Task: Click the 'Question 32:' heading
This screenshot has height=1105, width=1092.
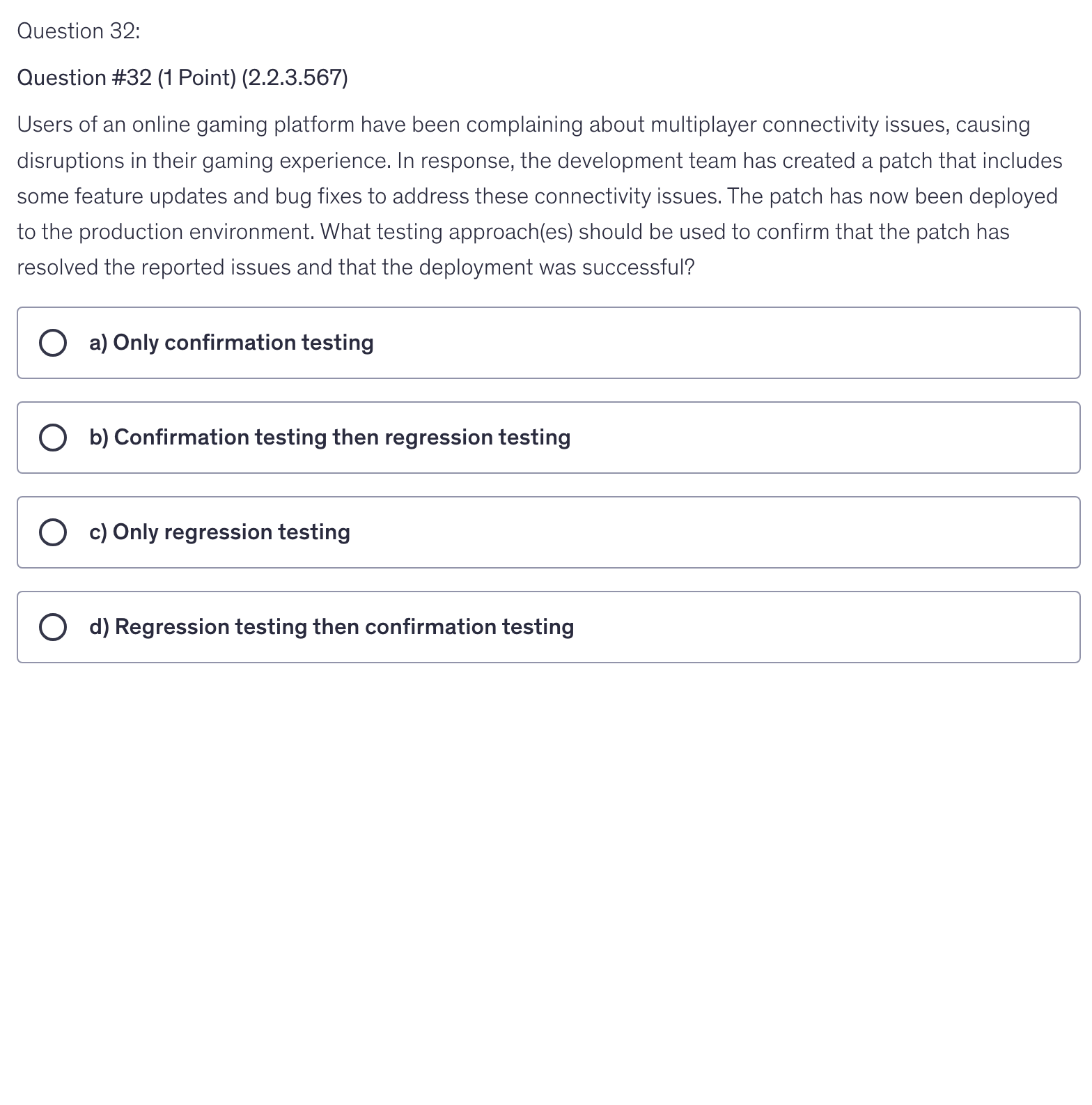Action: tap(79, 31)
